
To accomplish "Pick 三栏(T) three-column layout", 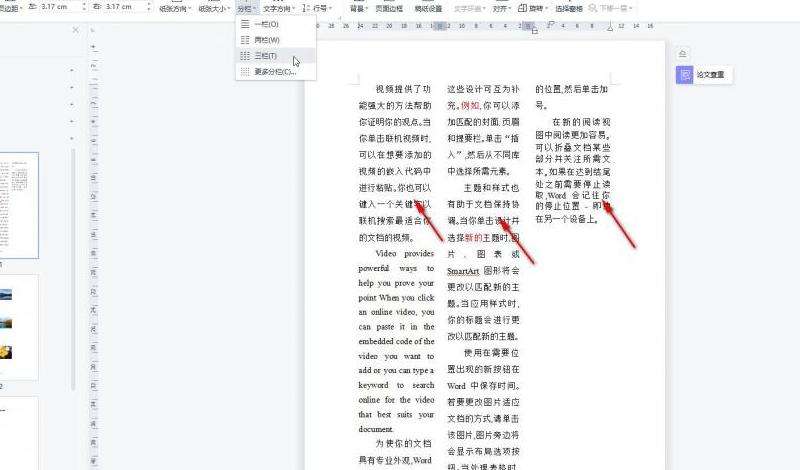I will tap(276, 56).
